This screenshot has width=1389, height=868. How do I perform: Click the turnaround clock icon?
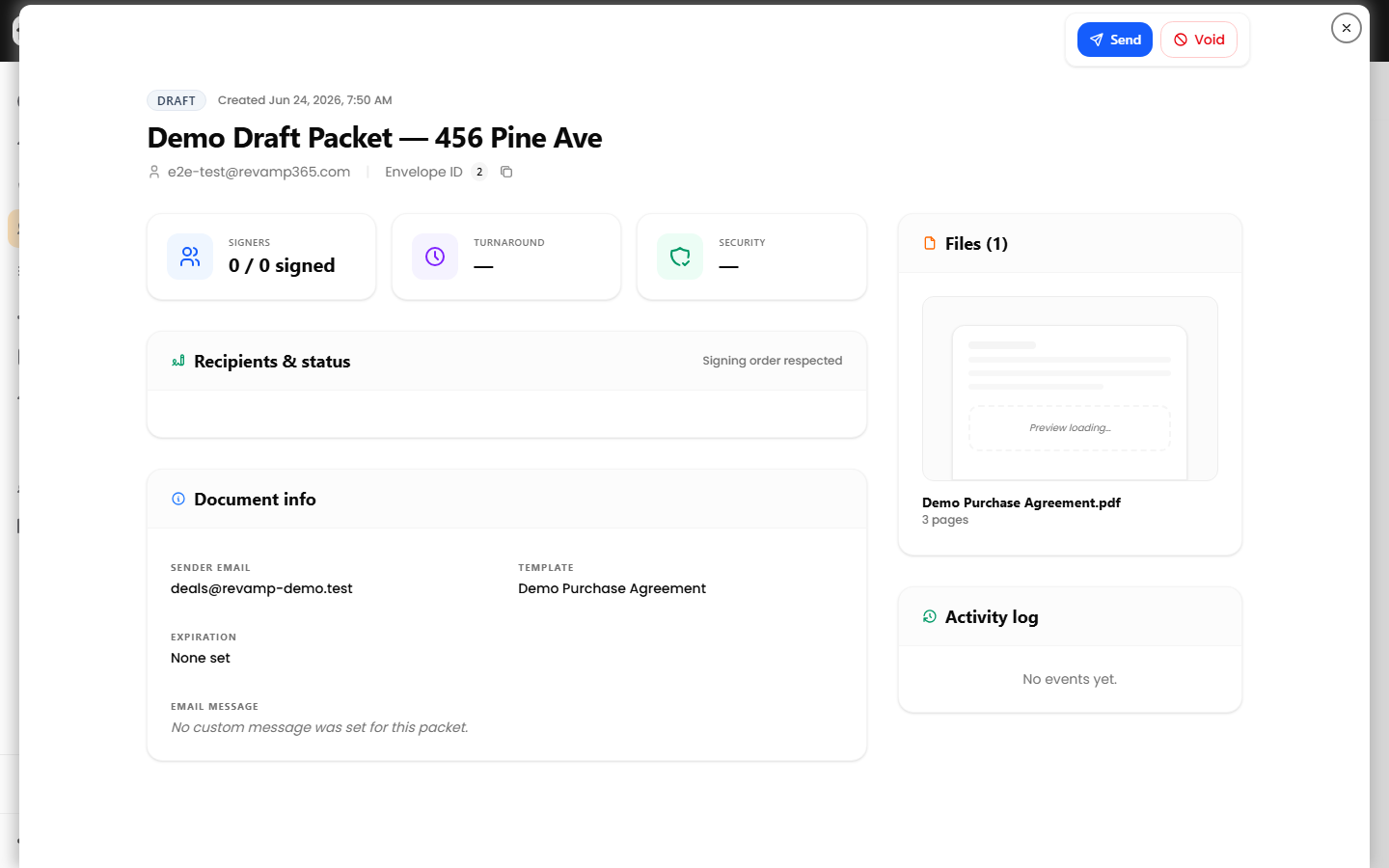tap(435, 257)
